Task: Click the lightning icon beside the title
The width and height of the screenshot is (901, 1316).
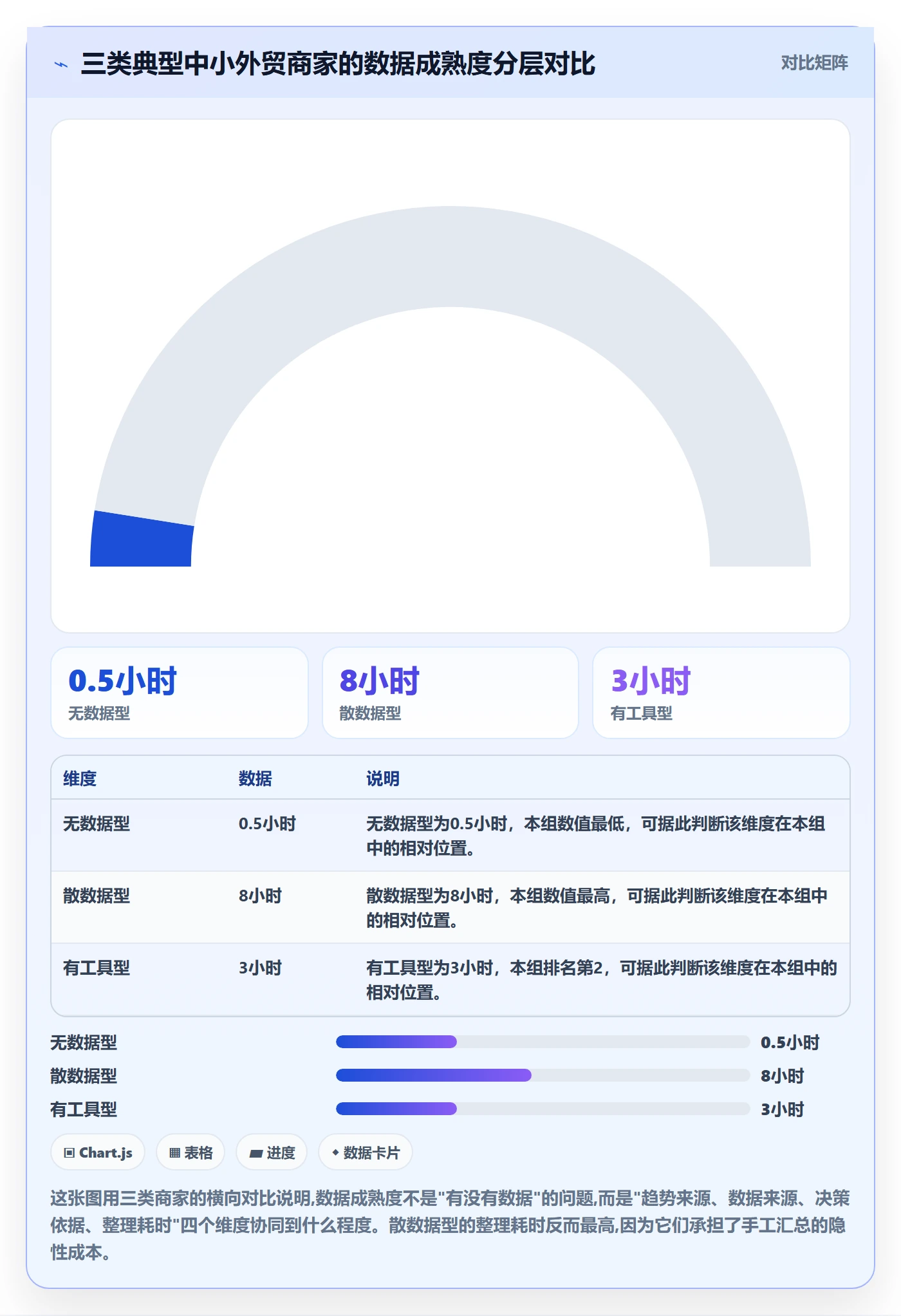Action: click(x=61, y=64)
